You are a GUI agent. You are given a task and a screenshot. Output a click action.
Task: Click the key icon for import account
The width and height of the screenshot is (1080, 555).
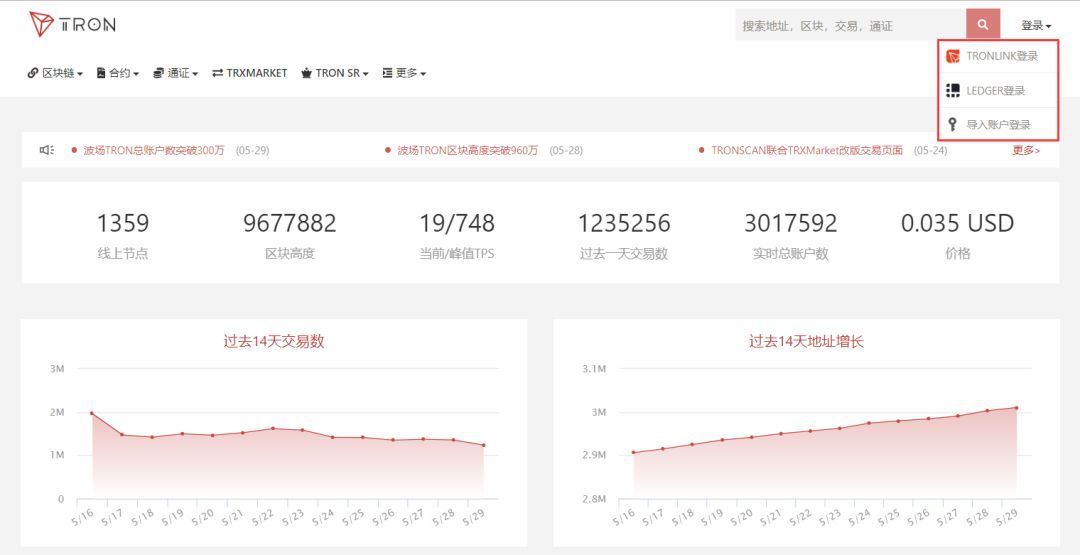[953, 125]
